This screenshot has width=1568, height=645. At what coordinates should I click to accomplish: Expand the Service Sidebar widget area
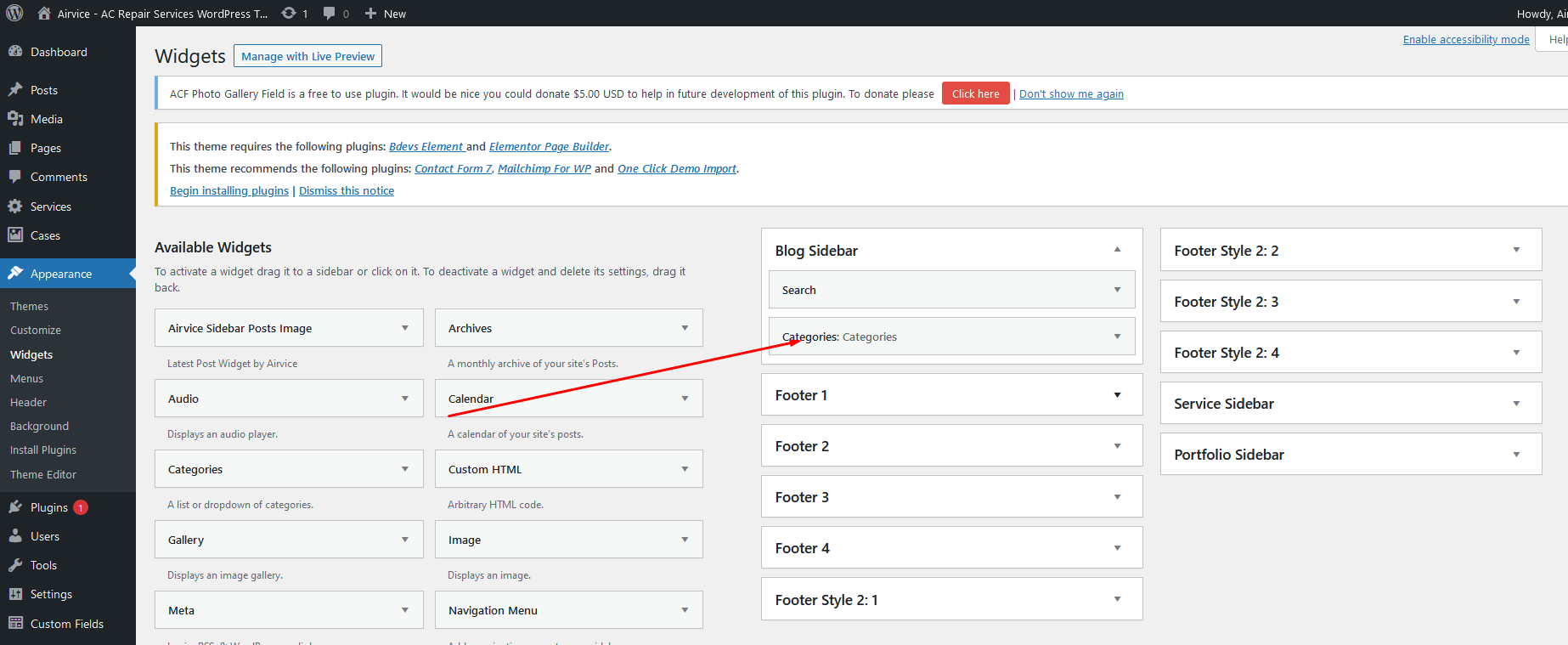[x=1516, y=404]
